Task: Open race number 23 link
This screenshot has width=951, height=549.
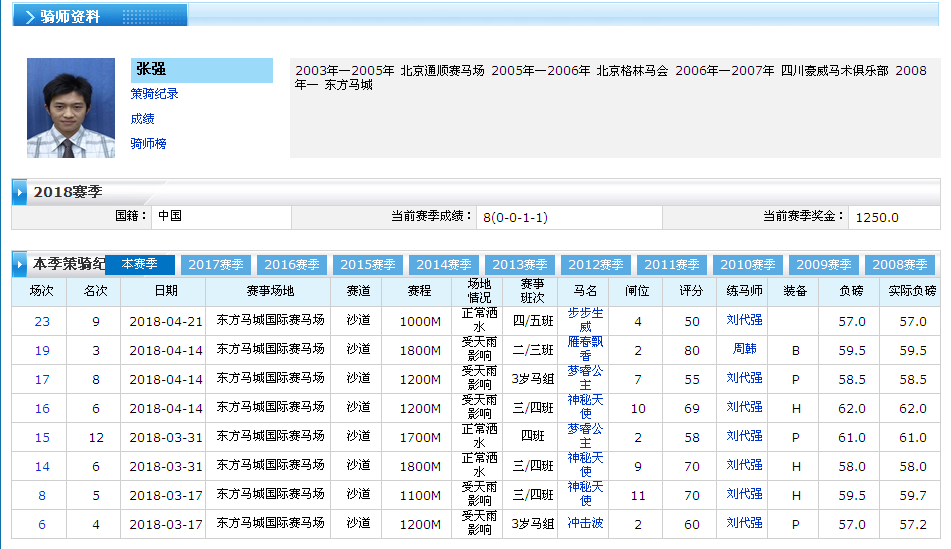Action: [42, 322]
